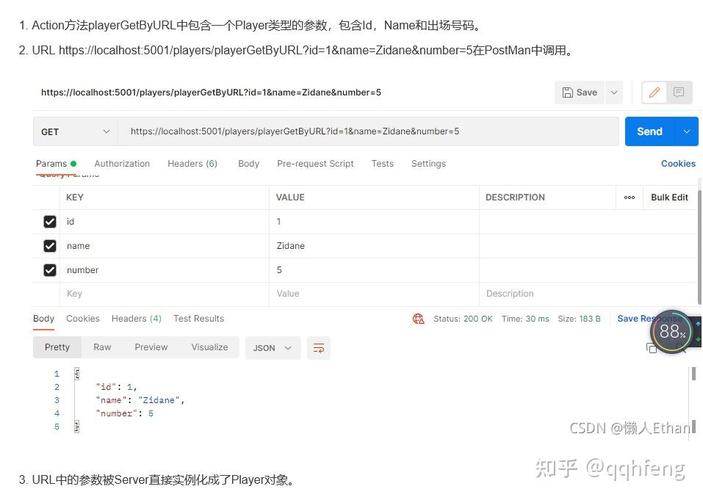Open the params table three-dots options
The image size is (703, 500).
click(x=629, y=197)
